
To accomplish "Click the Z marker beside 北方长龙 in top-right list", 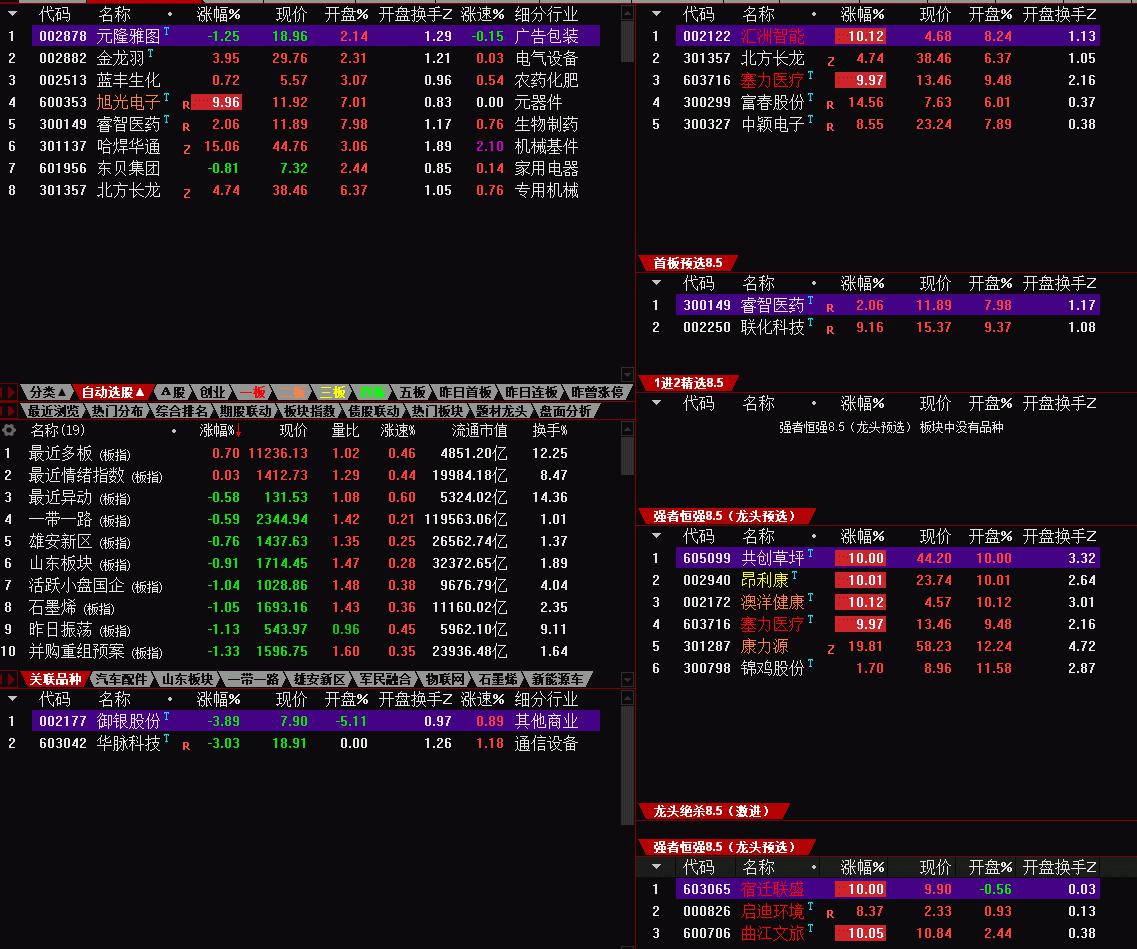I will pos(831,61).
